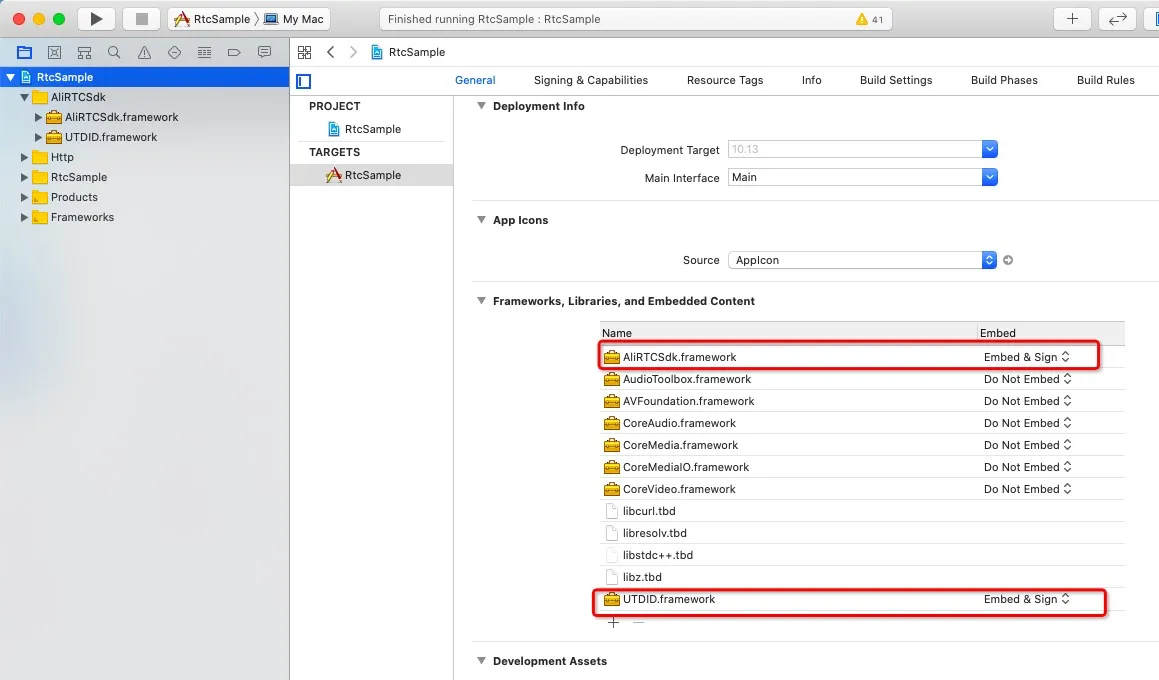Change embed option for AudioToolbox.framework

coord(1027,379)
